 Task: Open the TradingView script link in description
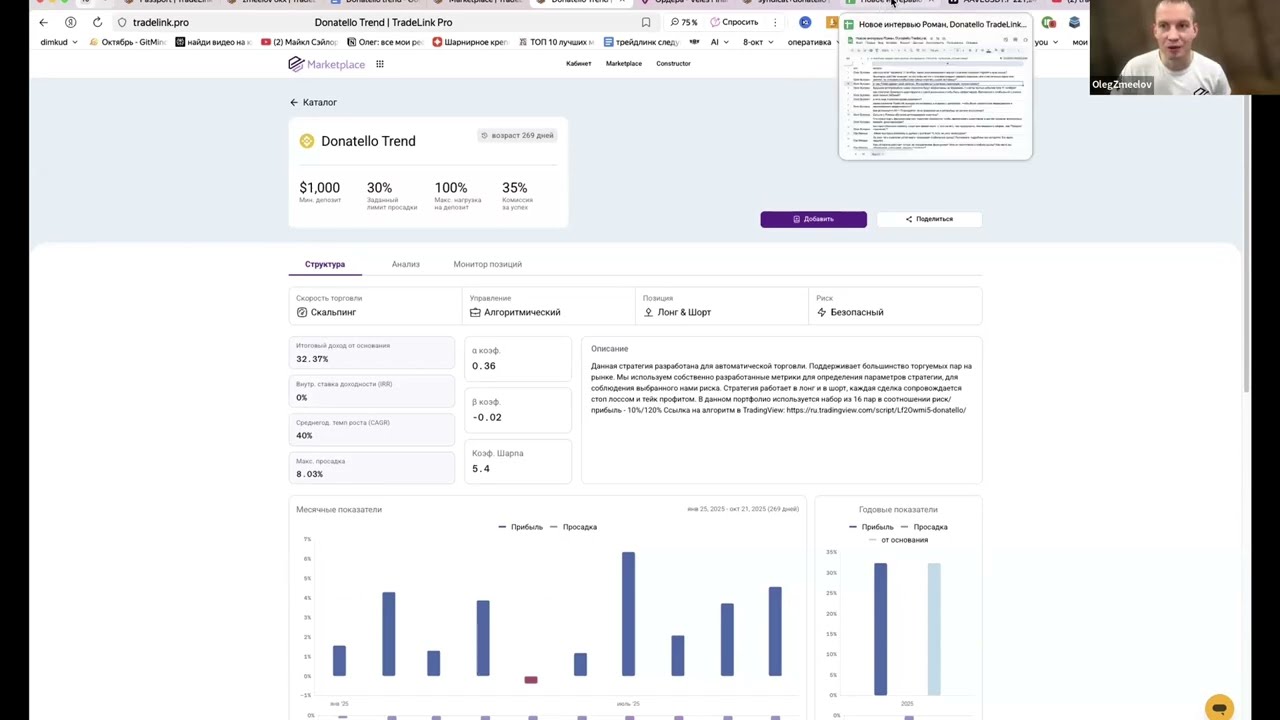pos(876,410)
